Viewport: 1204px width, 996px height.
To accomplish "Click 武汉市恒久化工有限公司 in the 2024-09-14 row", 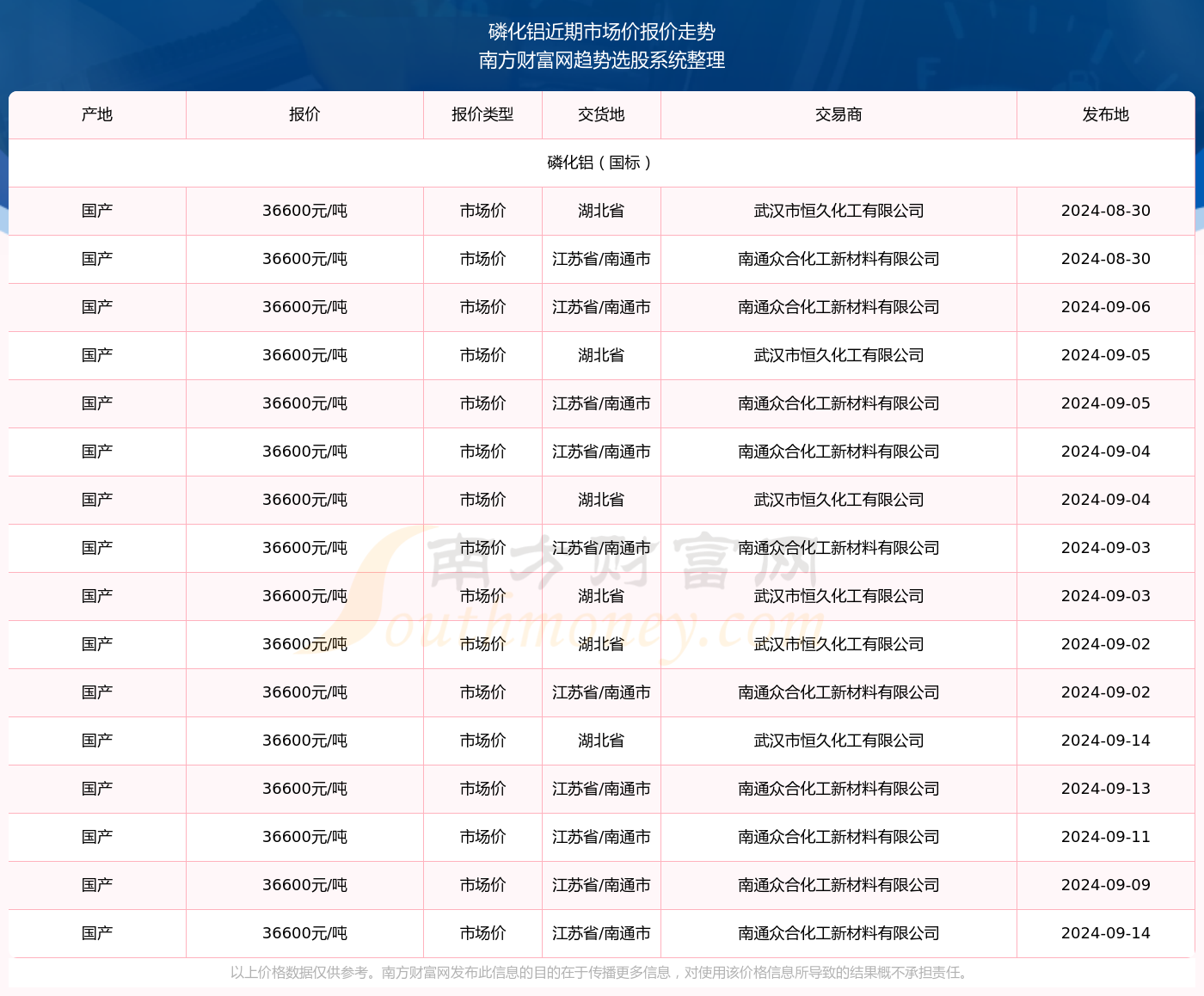I will pos(838,741).
